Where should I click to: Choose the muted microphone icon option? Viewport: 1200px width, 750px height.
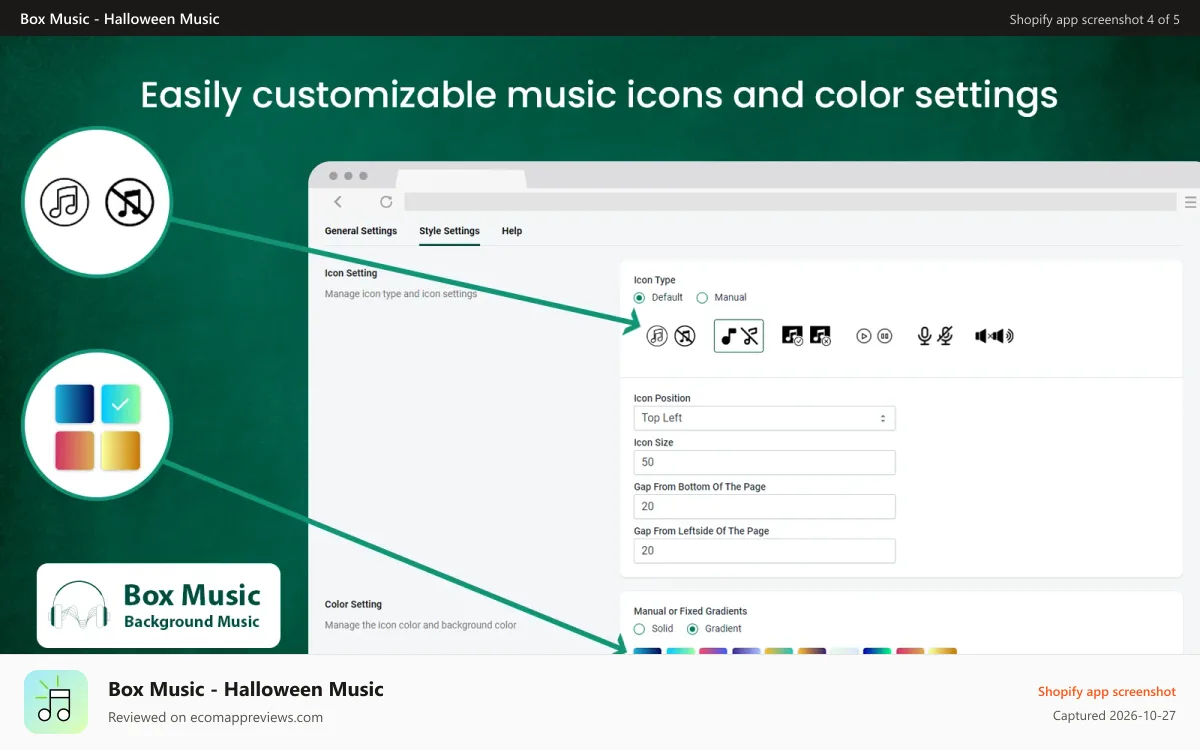click(945, 336)
